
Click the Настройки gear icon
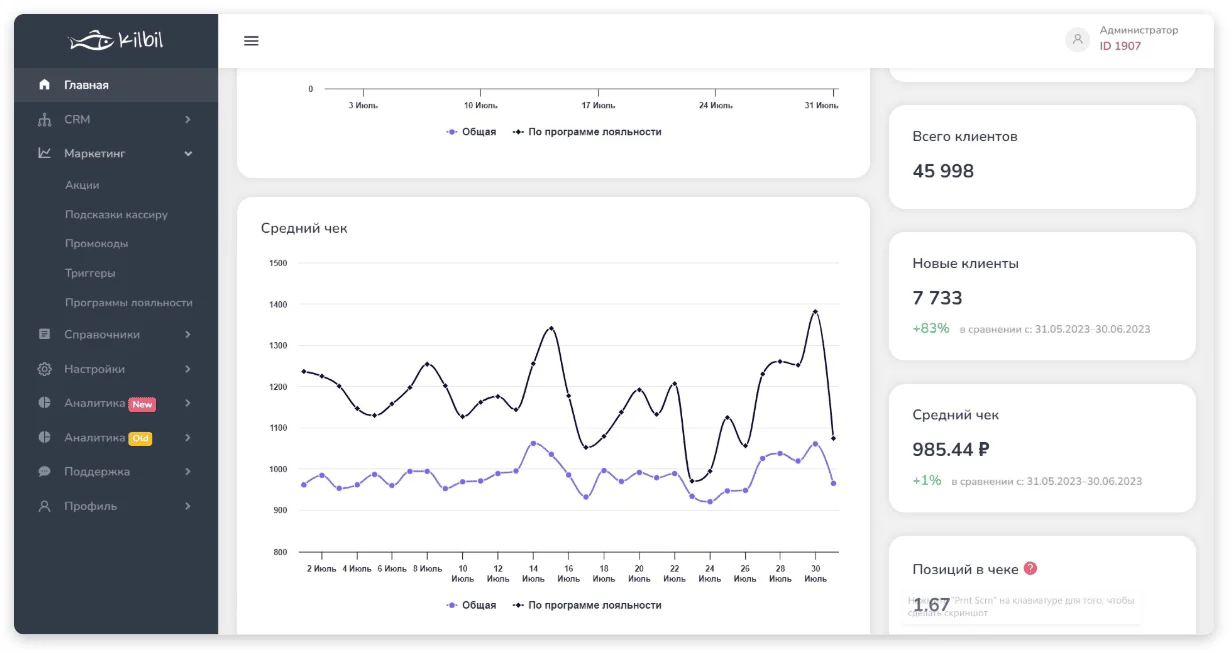click(x=44, y=369)
